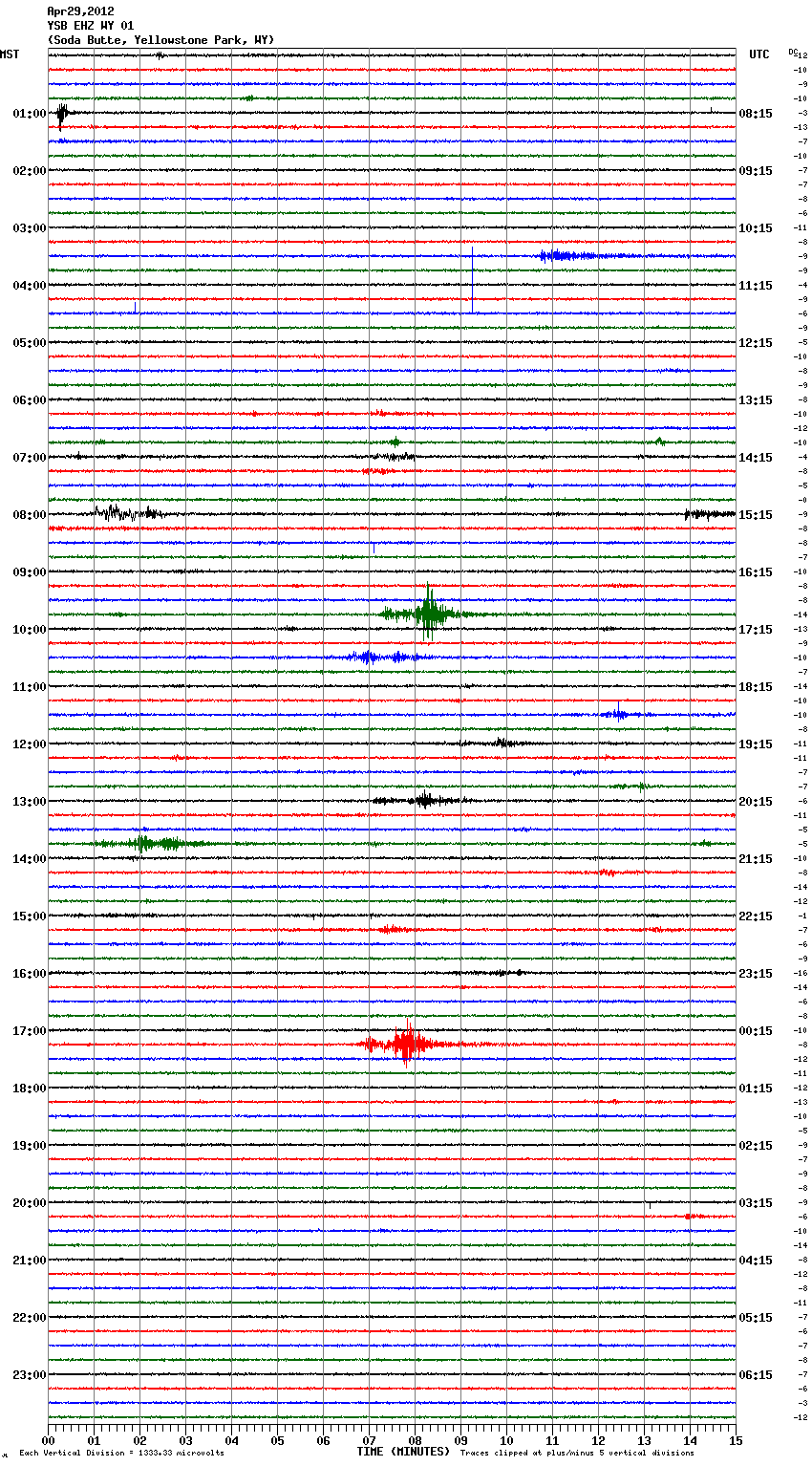Select the 19:00 MST time label
Viewport: 812px width, 1466px height.
[30, 1146]
